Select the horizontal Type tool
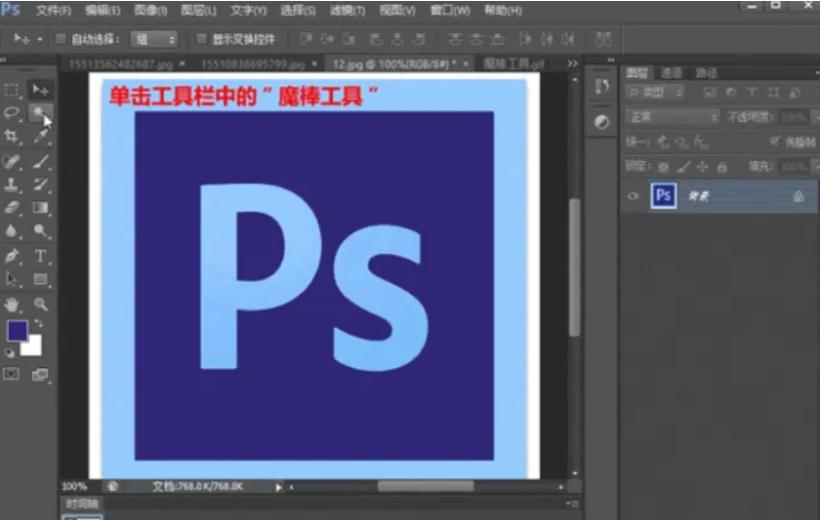Viewport: 820px width, 520px height. (x=41, y=256)
